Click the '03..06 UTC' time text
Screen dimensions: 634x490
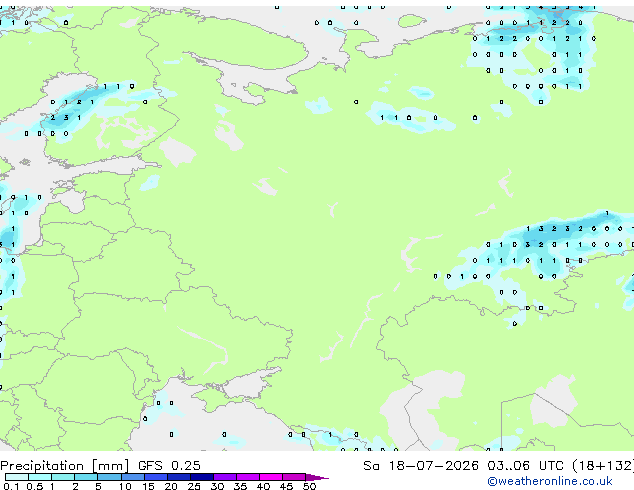tap(525, 466)
